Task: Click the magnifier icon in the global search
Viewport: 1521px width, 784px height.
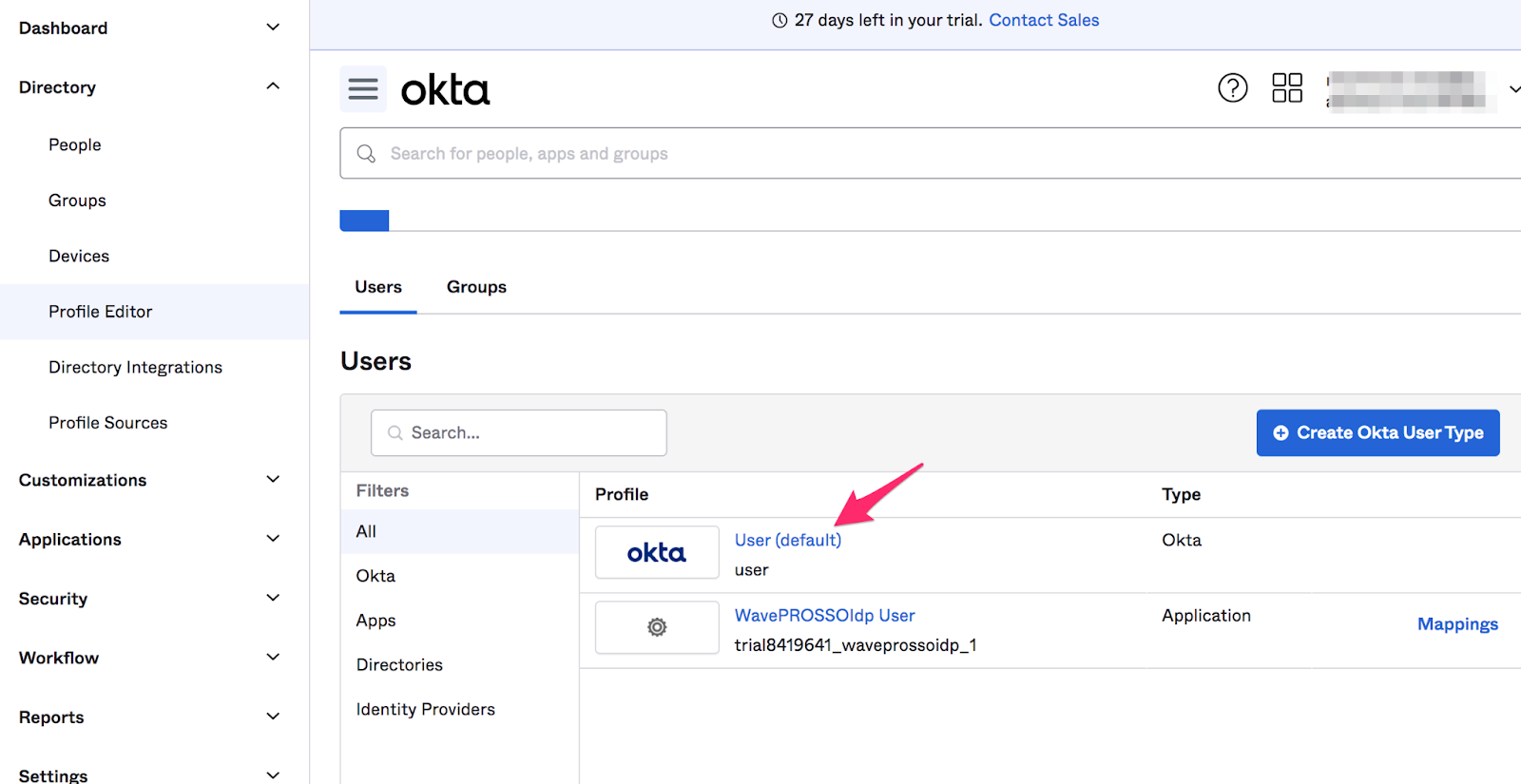Action: pos(366,153)
